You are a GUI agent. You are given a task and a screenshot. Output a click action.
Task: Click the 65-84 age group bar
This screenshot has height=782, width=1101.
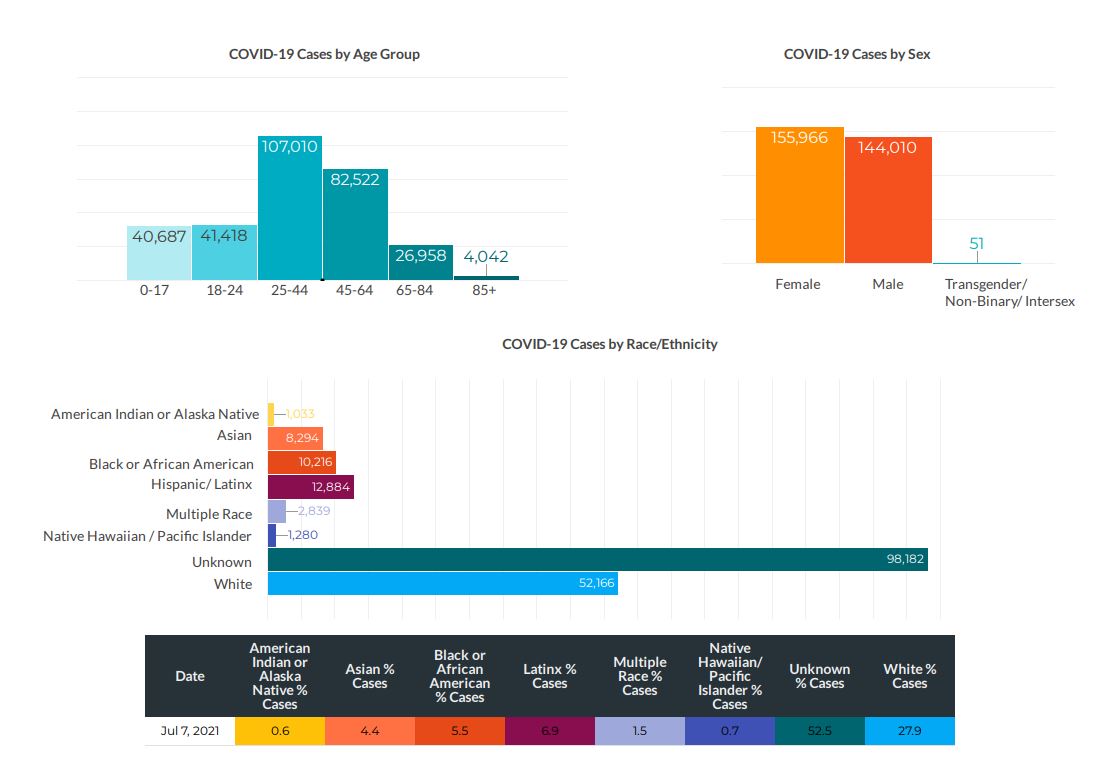click(420, 263)
